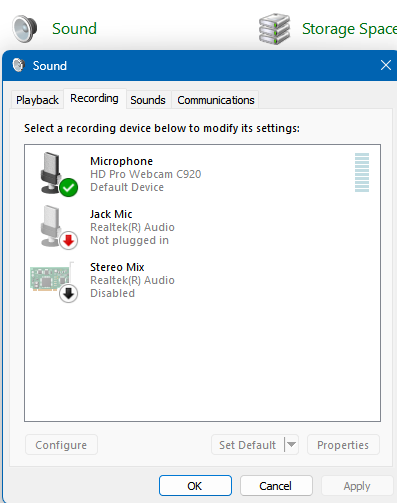Open device Properties button
Viewport: 397px width, 503px height.
343,445
